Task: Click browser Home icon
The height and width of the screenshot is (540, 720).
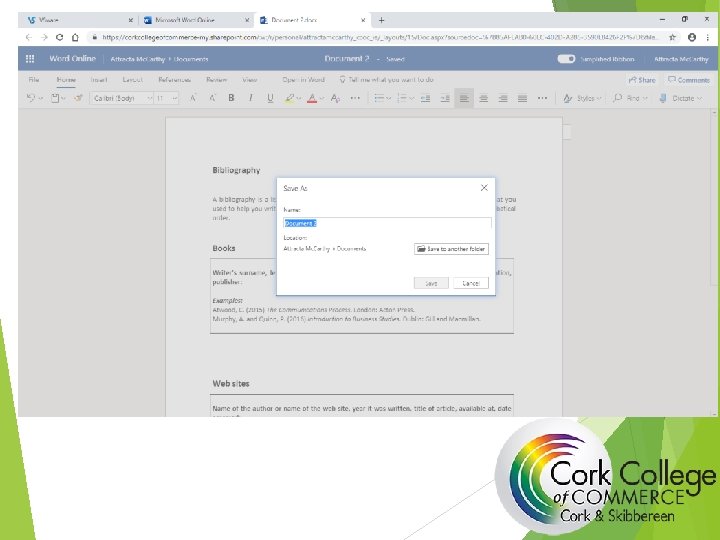Action: (75, 37)
